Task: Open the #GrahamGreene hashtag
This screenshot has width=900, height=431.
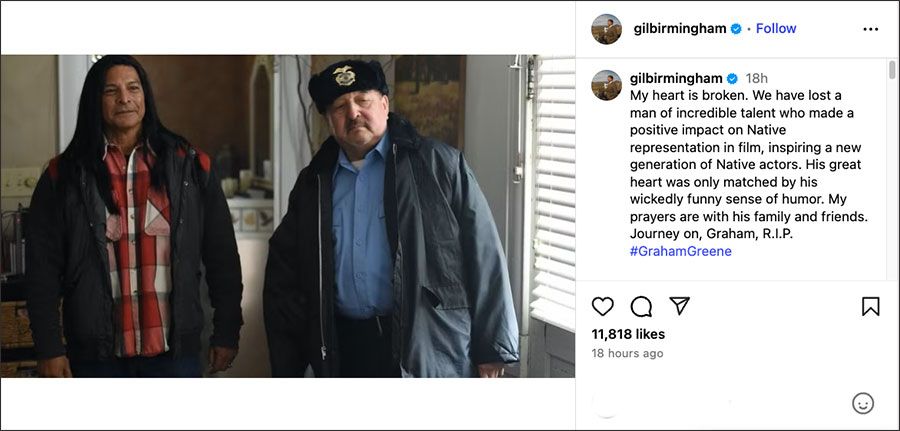Action: tap(680, 251)
